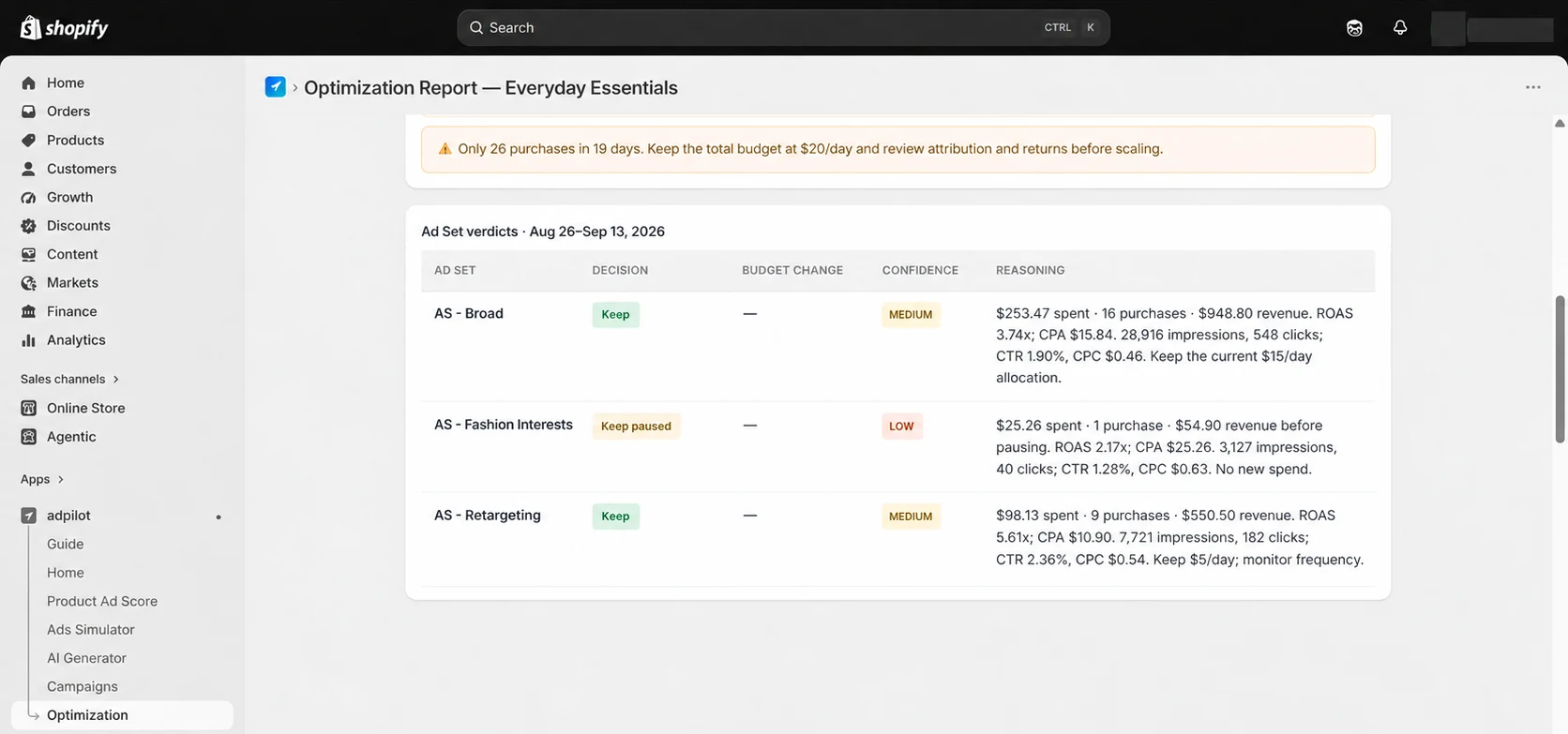Click the Discounts badge icon
The height and width of the screenshot is (734, 1568).
click(x=28, y=226)
